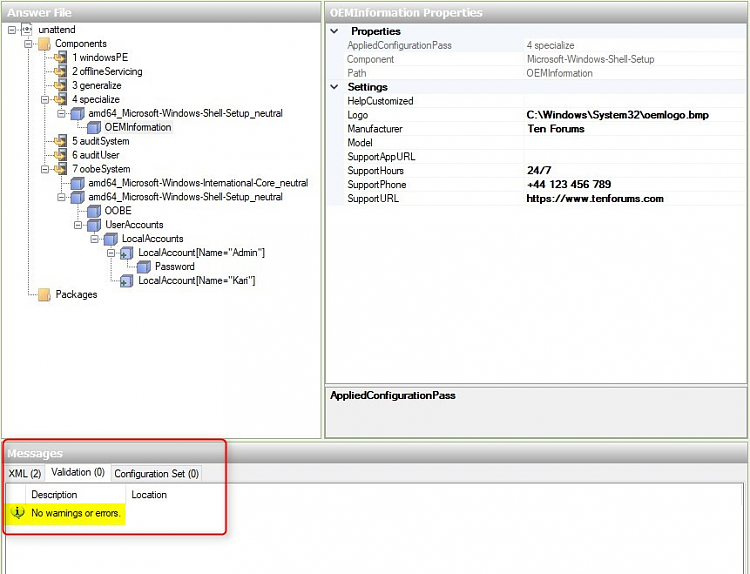Click the Component property label
Viewport: 750px width, 574px height.
(x=371, y=59)
